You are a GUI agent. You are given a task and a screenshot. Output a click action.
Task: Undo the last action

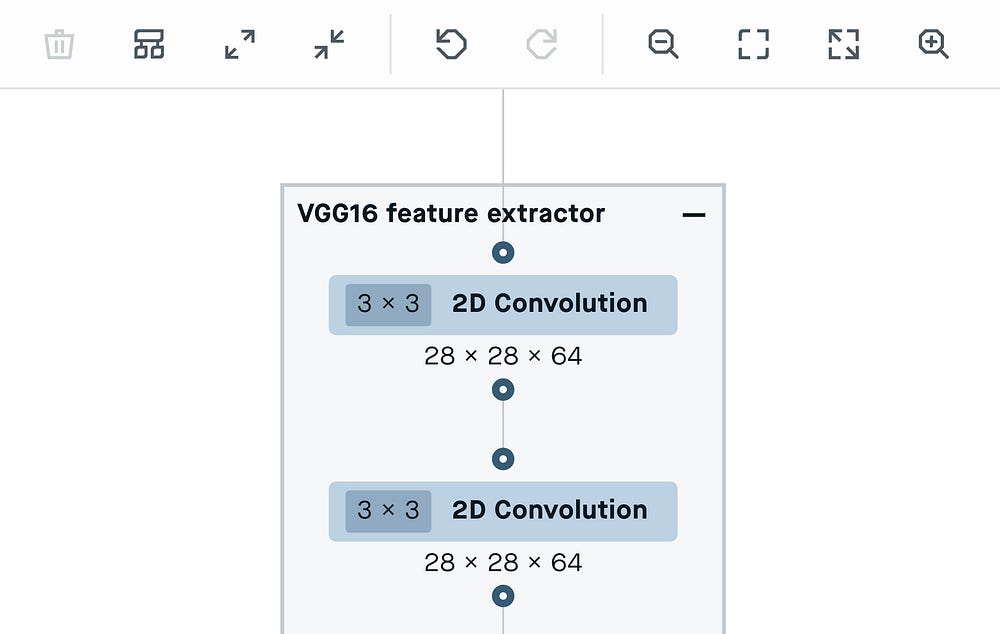(x=452, y=44)
